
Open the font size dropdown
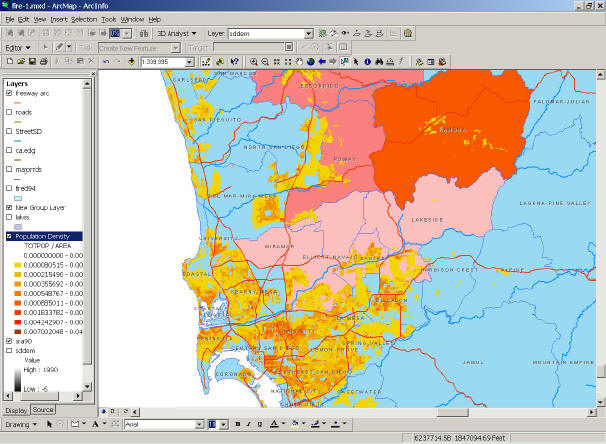coord(224,425)
